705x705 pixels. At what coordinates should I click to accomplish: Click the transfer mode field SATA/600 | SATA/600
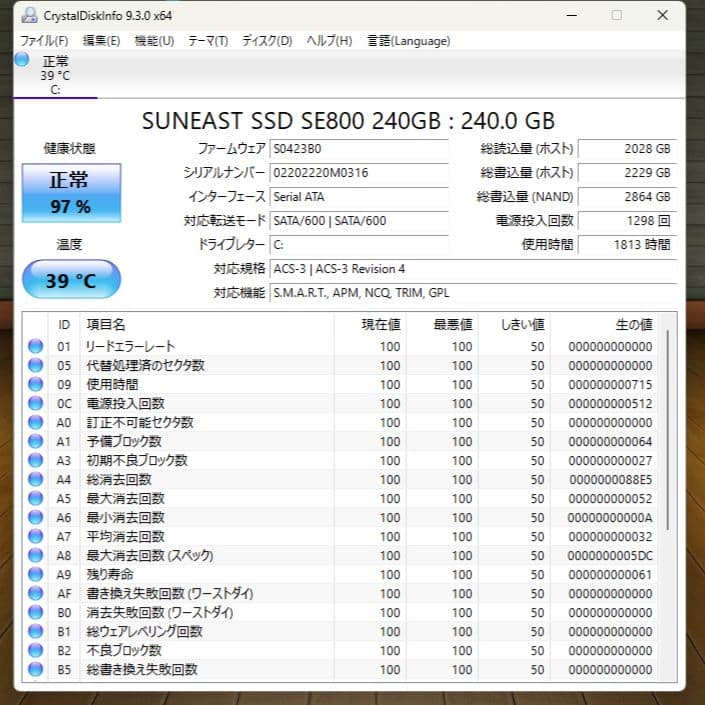click(x=359, y=220)
